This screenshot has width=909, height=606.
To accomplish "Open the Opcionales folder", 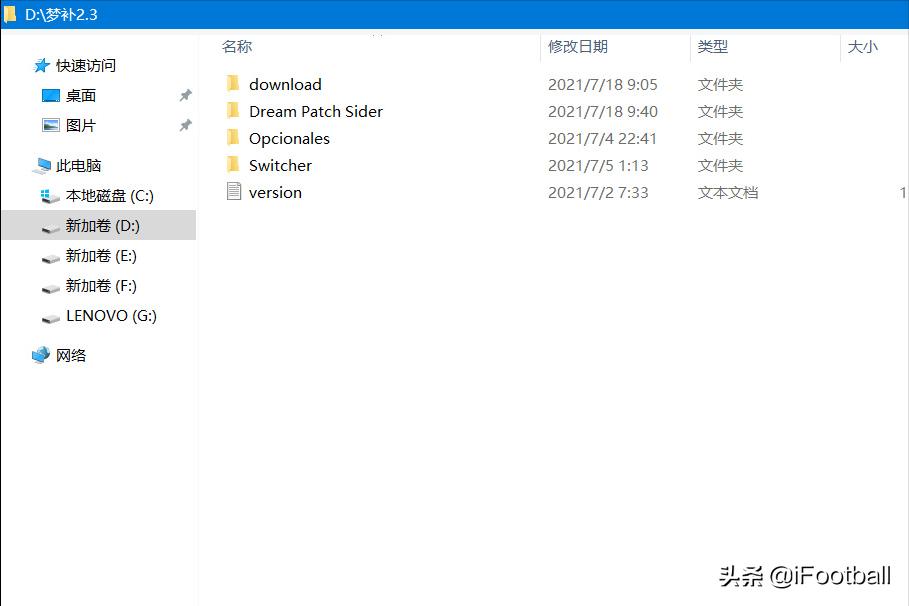I will 288,138.
